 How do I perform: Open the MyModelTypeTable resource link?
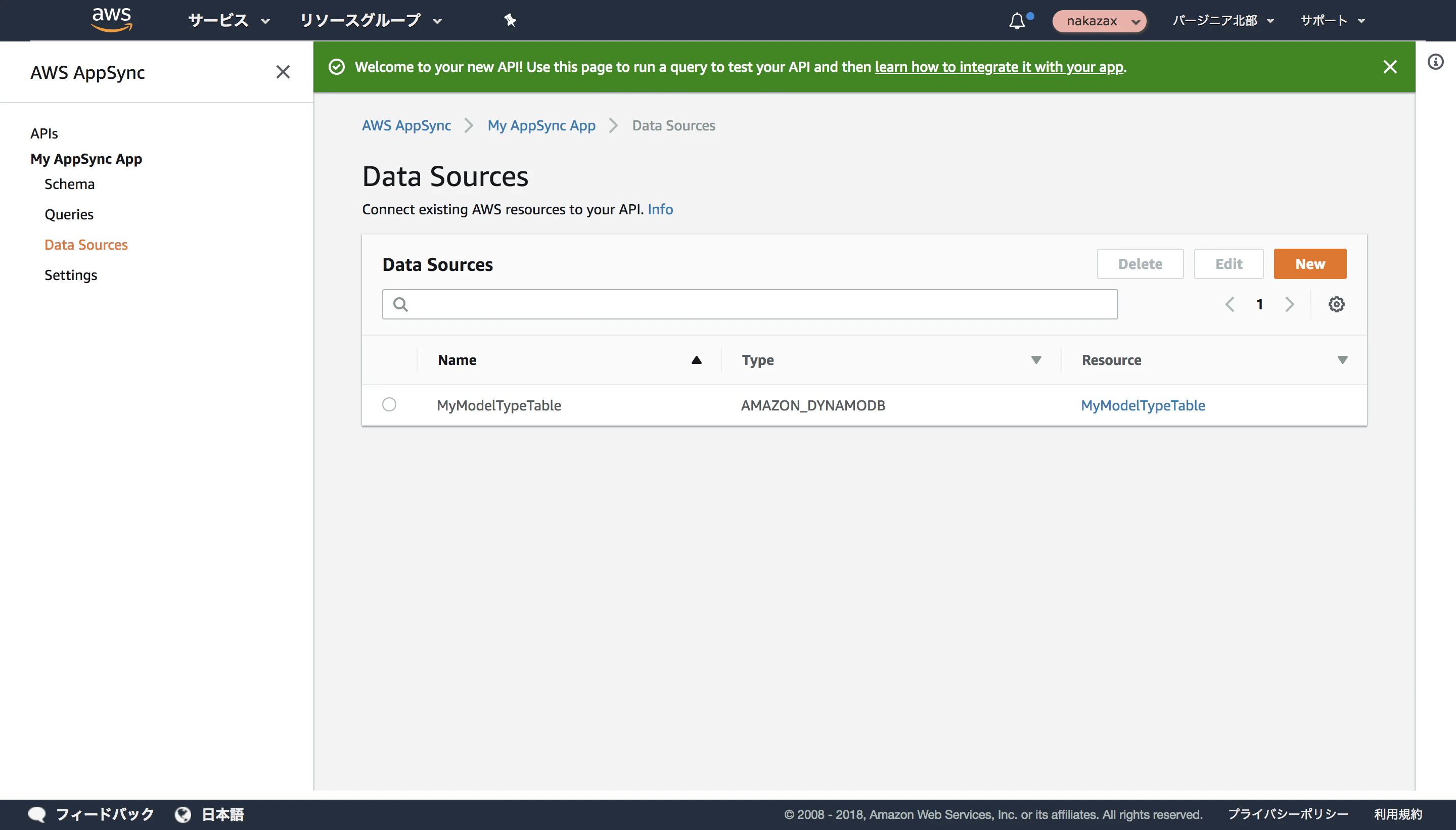[x=1143, y=405]
